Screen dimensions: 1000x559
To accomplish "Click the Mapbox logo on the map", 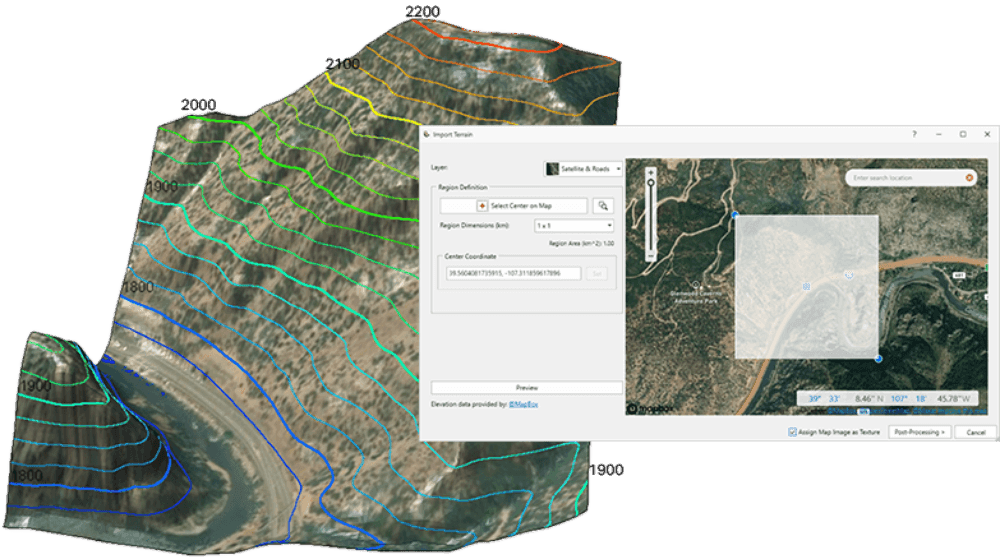I will click(651, 408).
